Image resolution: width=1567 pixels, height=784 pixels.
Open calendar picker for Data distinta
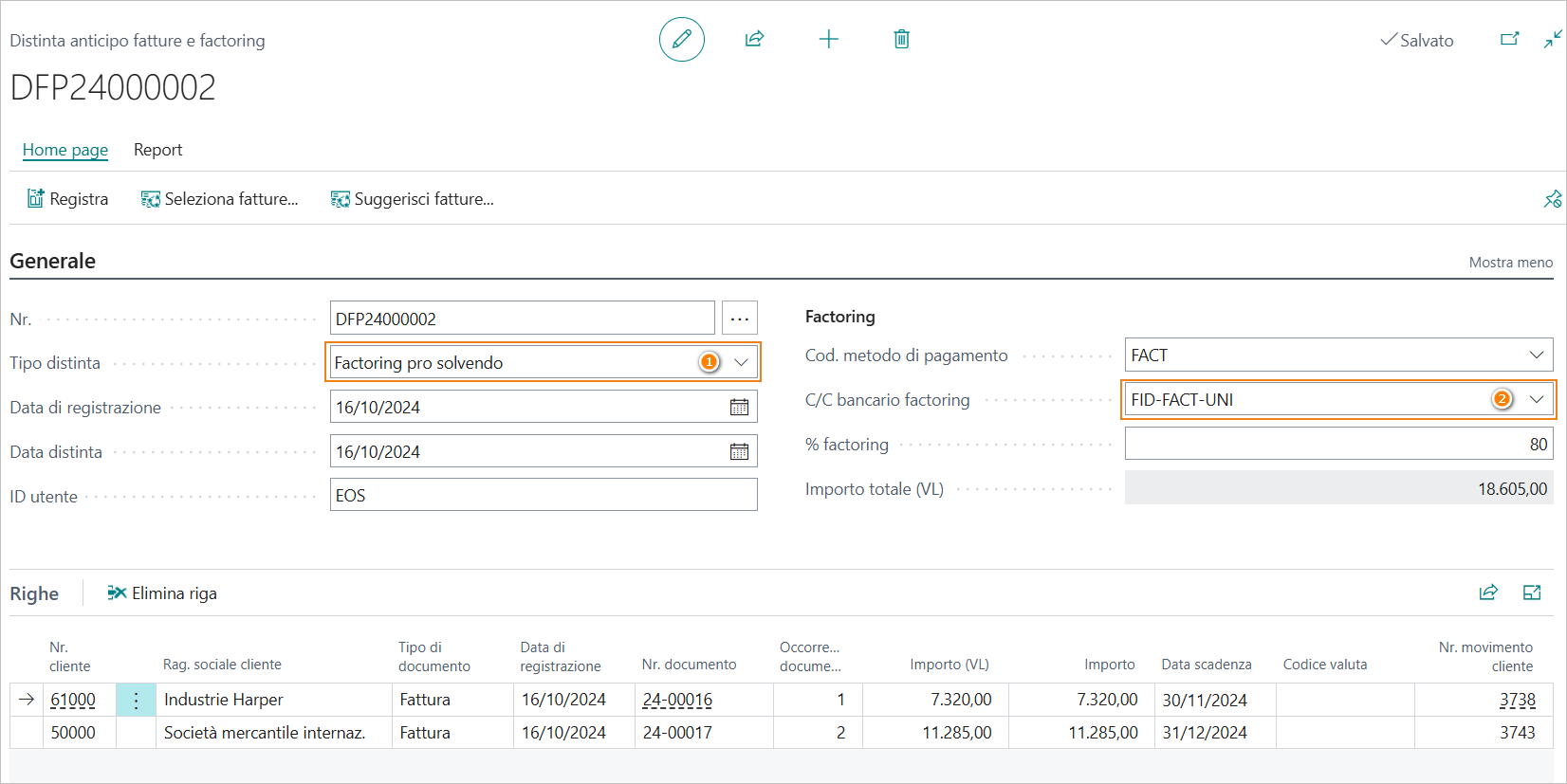click(739, 452)
